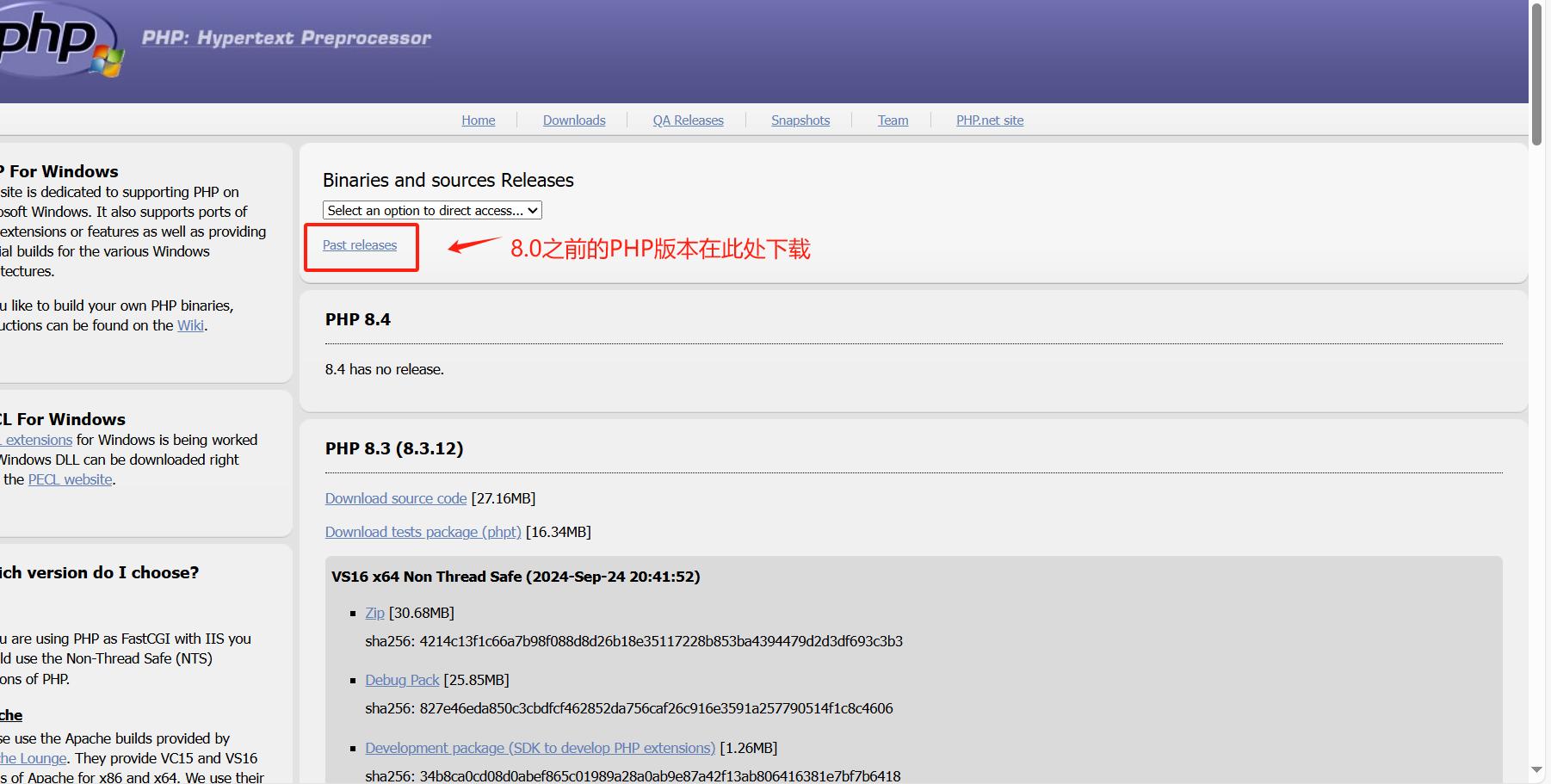Open the Past releases link
1551x784 pixels.
tap(360, 245)
